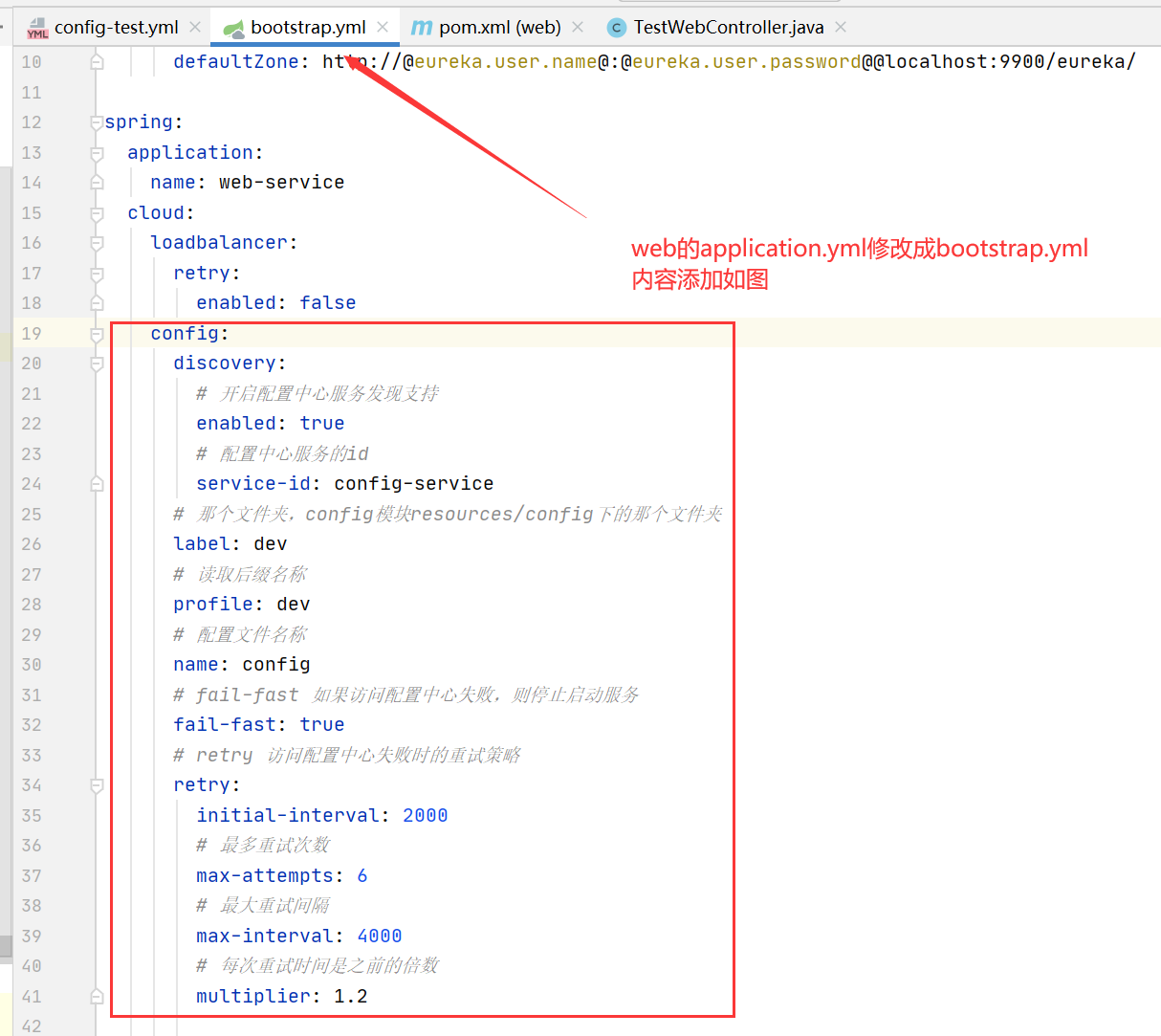Click line number 19 in the gutter

(32, 334)
